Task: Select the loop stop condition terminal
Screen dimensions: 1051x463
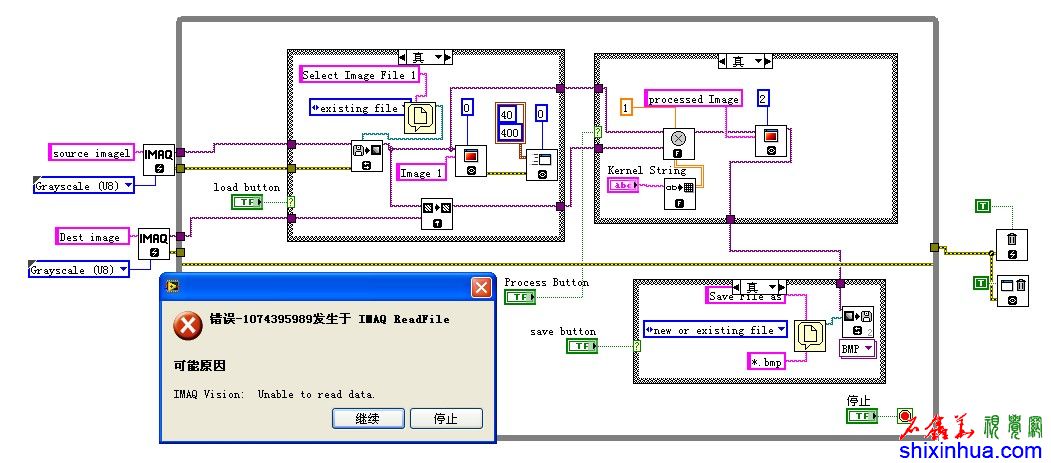Action: tap(904, 416)
